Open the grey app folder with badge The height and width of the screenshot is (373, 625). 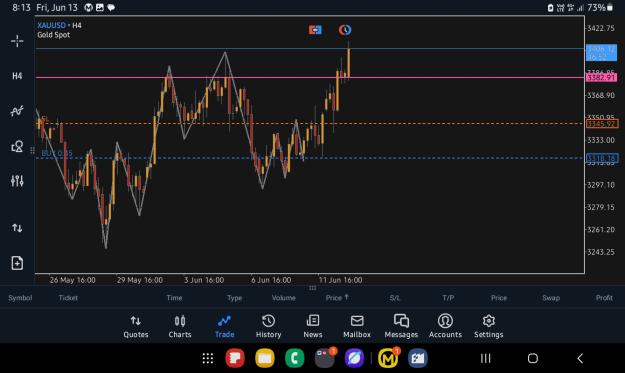[x=324, y=358]
